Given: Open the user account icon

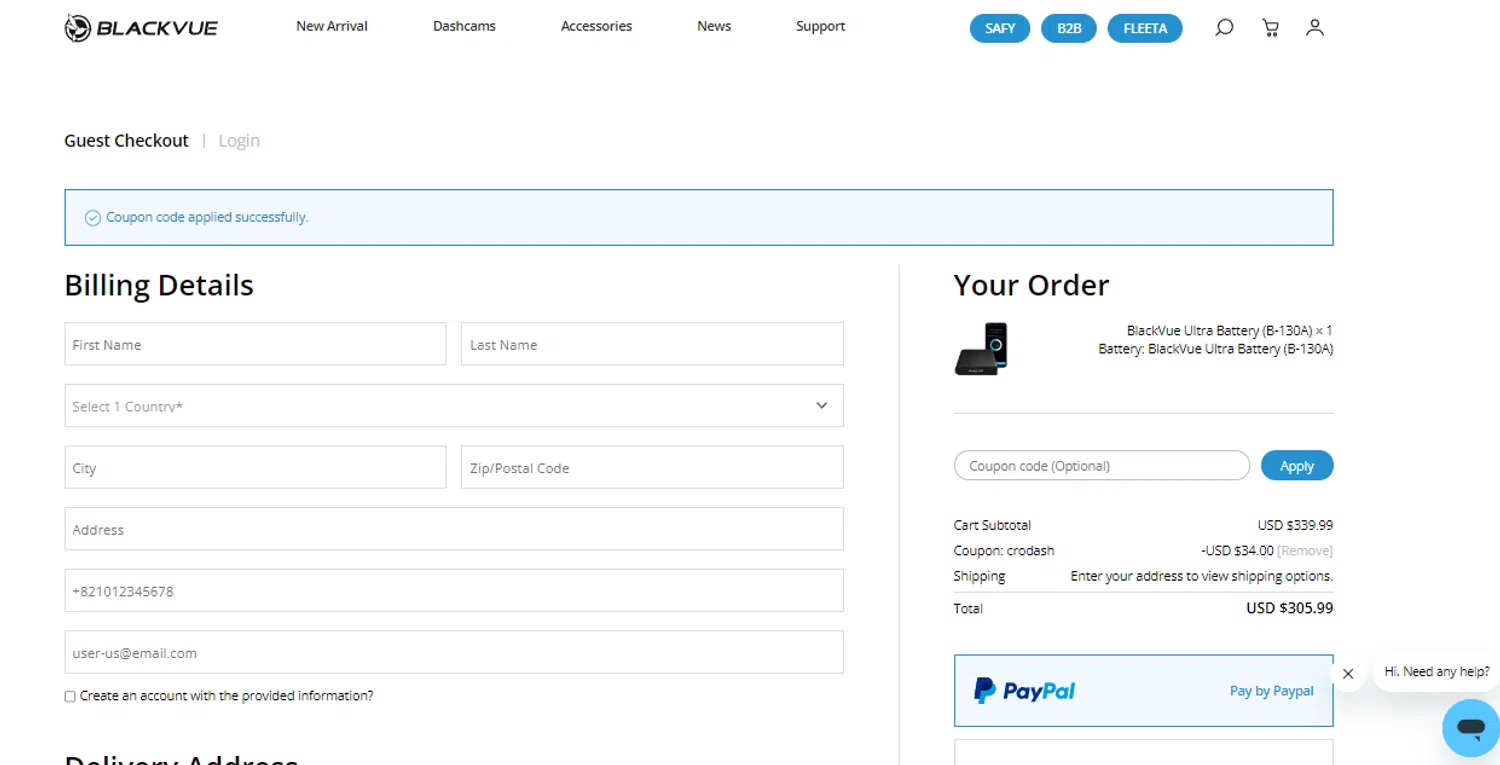Looking at the screenshot, I should click(1315, 28).
